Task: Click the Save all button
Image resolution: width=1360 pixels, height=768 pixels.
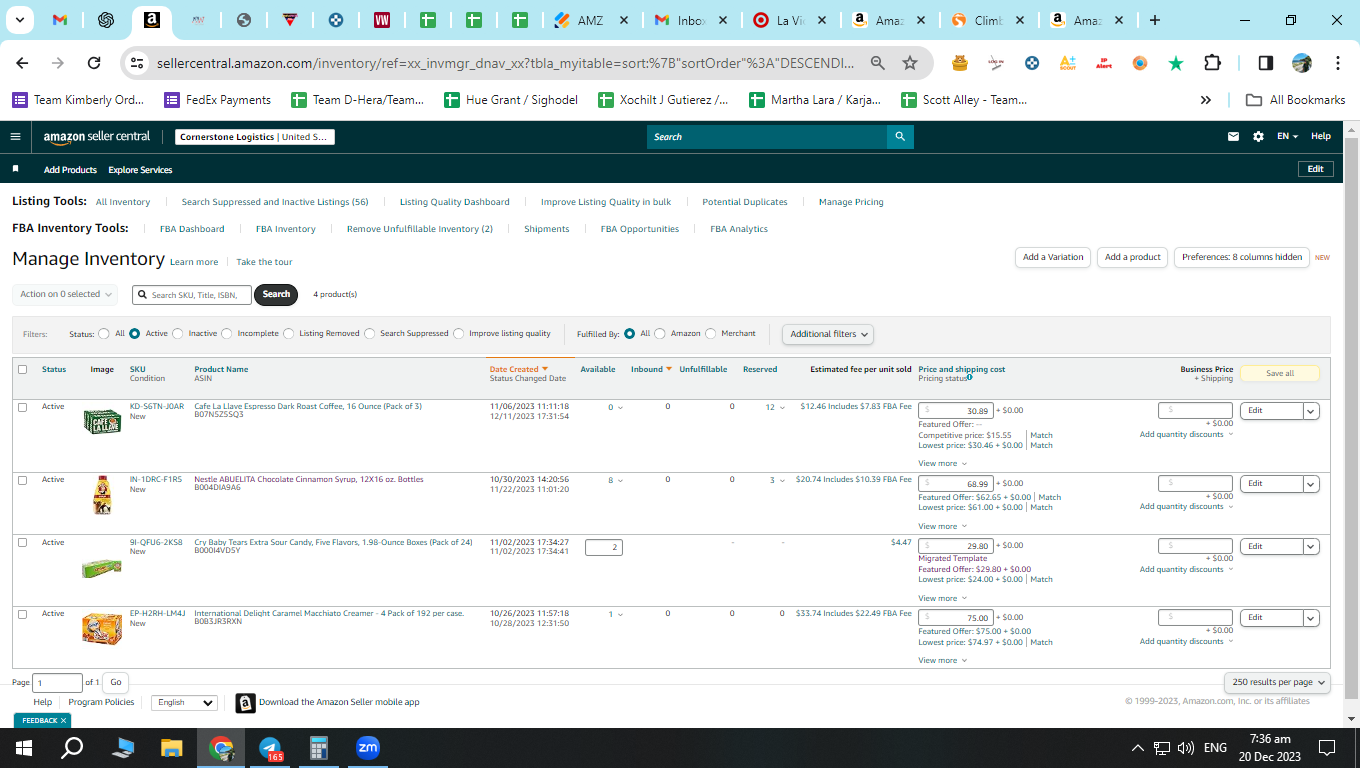Action: click(1280, 373)
